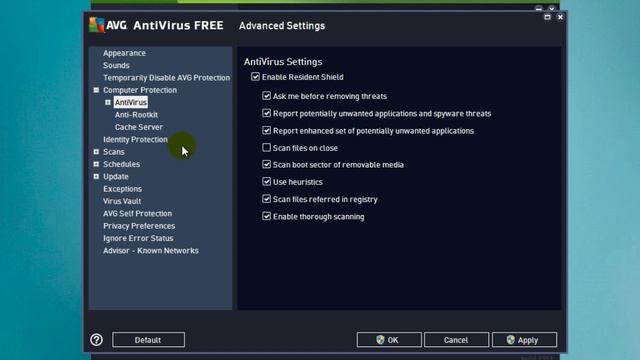Screen dimensions: 640x360
Task: Click the Apply button
Action: [x=524, y=340]
